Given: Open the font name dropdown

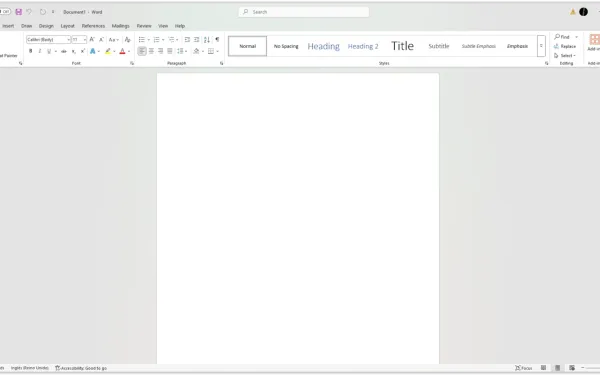Looking at the screenshot, I should pos(68,39).
